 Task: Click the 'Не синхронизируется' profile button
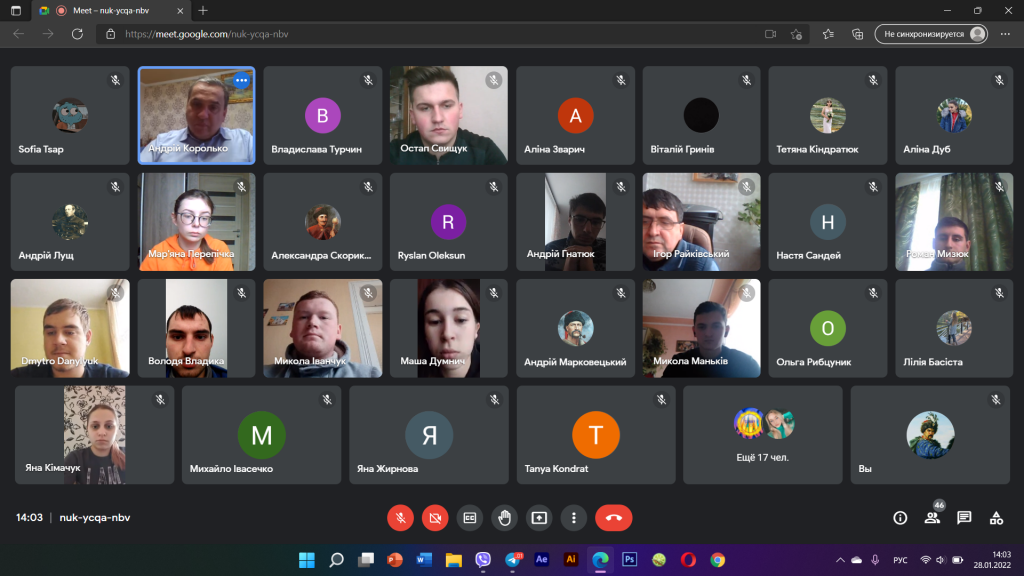[931, 34]
